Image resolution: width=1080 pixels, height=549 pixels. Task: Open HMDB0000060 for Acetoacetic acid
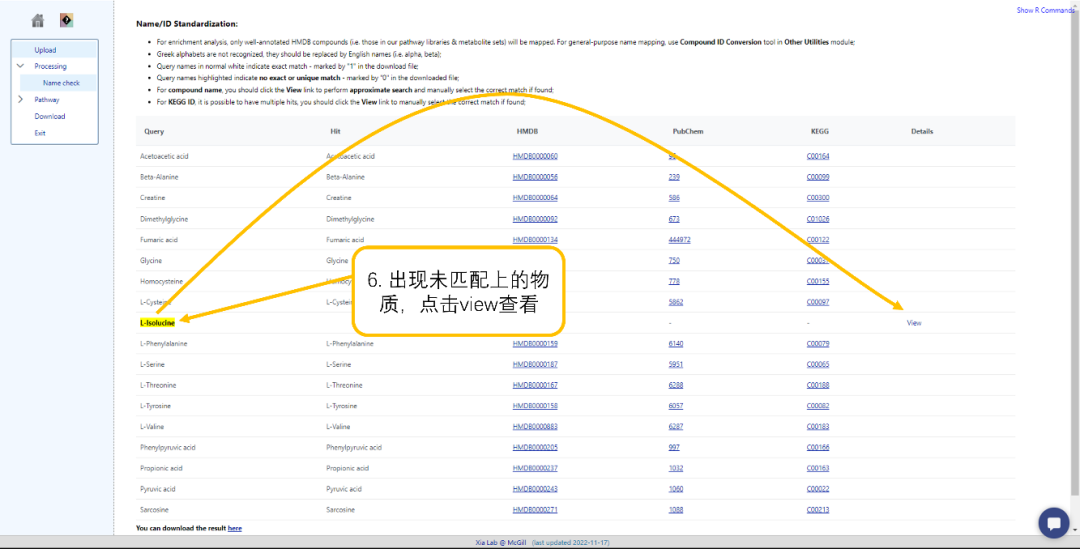(535, 156)
